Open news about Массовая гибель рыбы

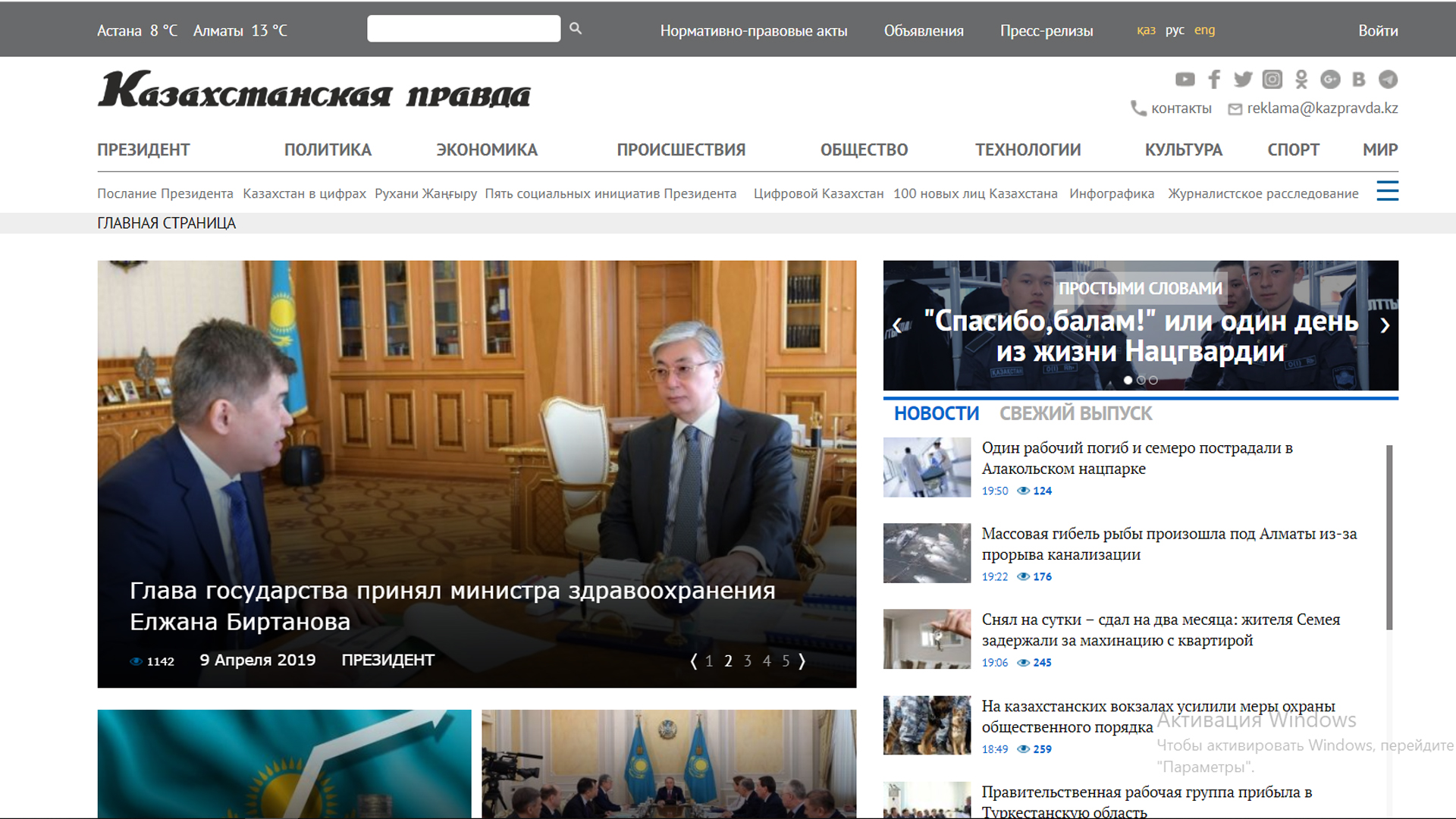(x=1169, y=544)
